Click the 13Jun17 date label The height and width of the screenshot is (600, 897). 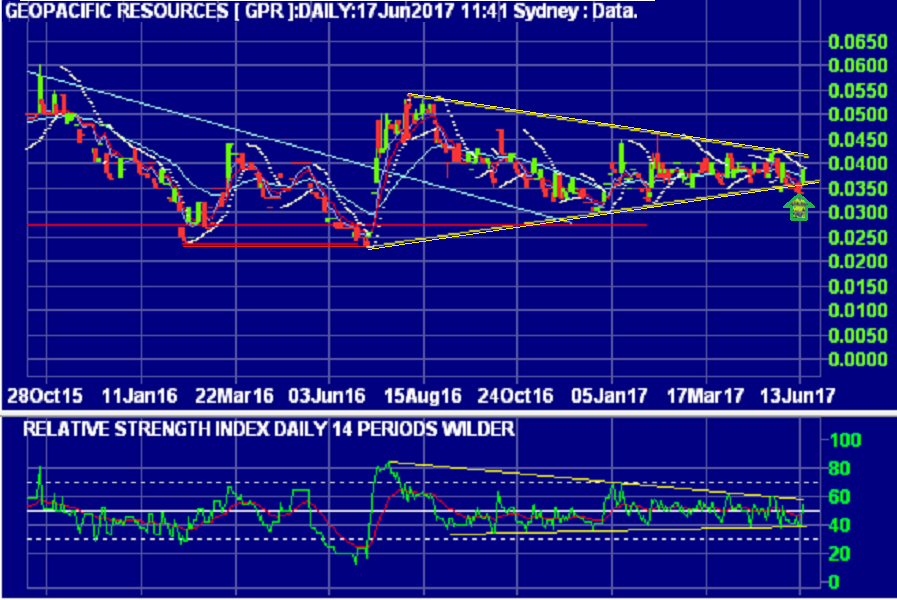click(797, 396)
